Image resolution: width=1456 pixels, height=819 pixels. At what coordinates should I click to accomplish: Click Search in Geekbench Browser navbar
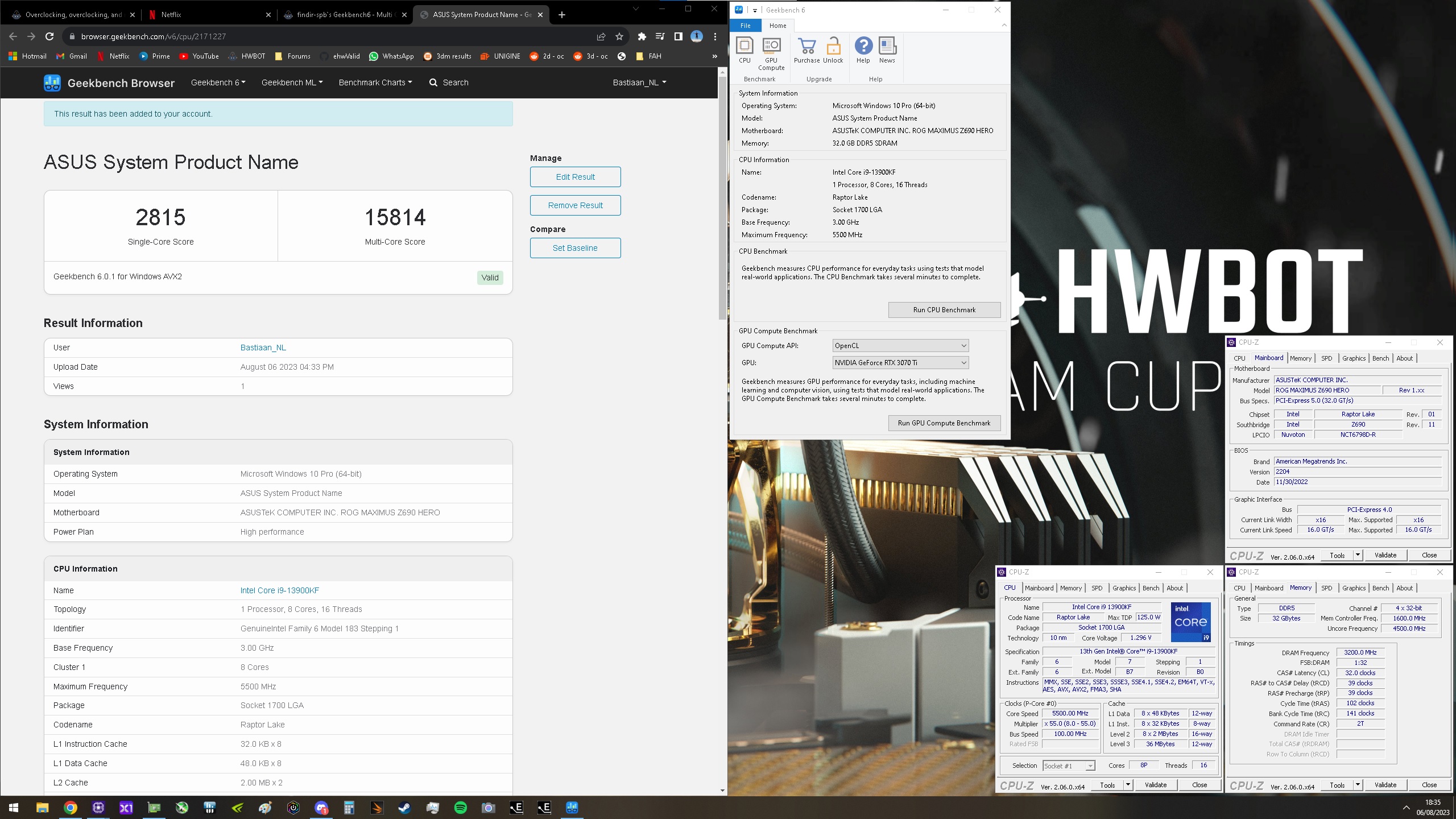(x=449, y=82)
